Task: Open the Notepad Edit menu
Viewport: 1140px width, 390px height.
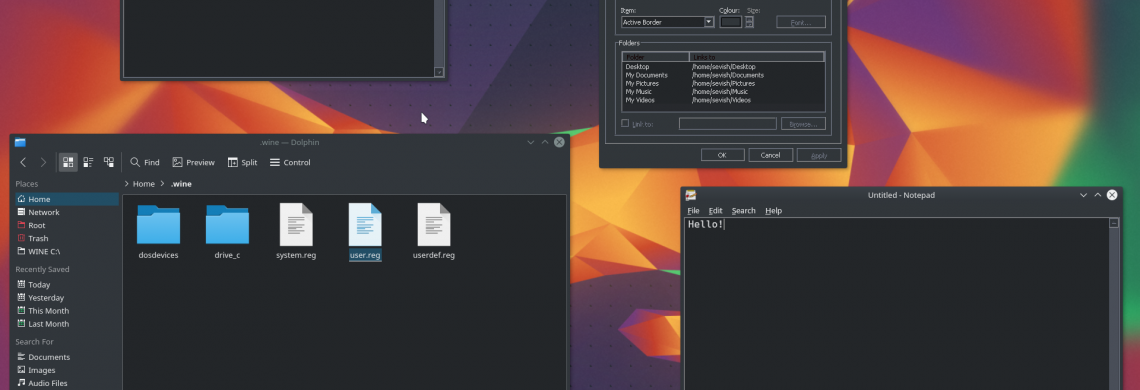Action: pos(715,211)
